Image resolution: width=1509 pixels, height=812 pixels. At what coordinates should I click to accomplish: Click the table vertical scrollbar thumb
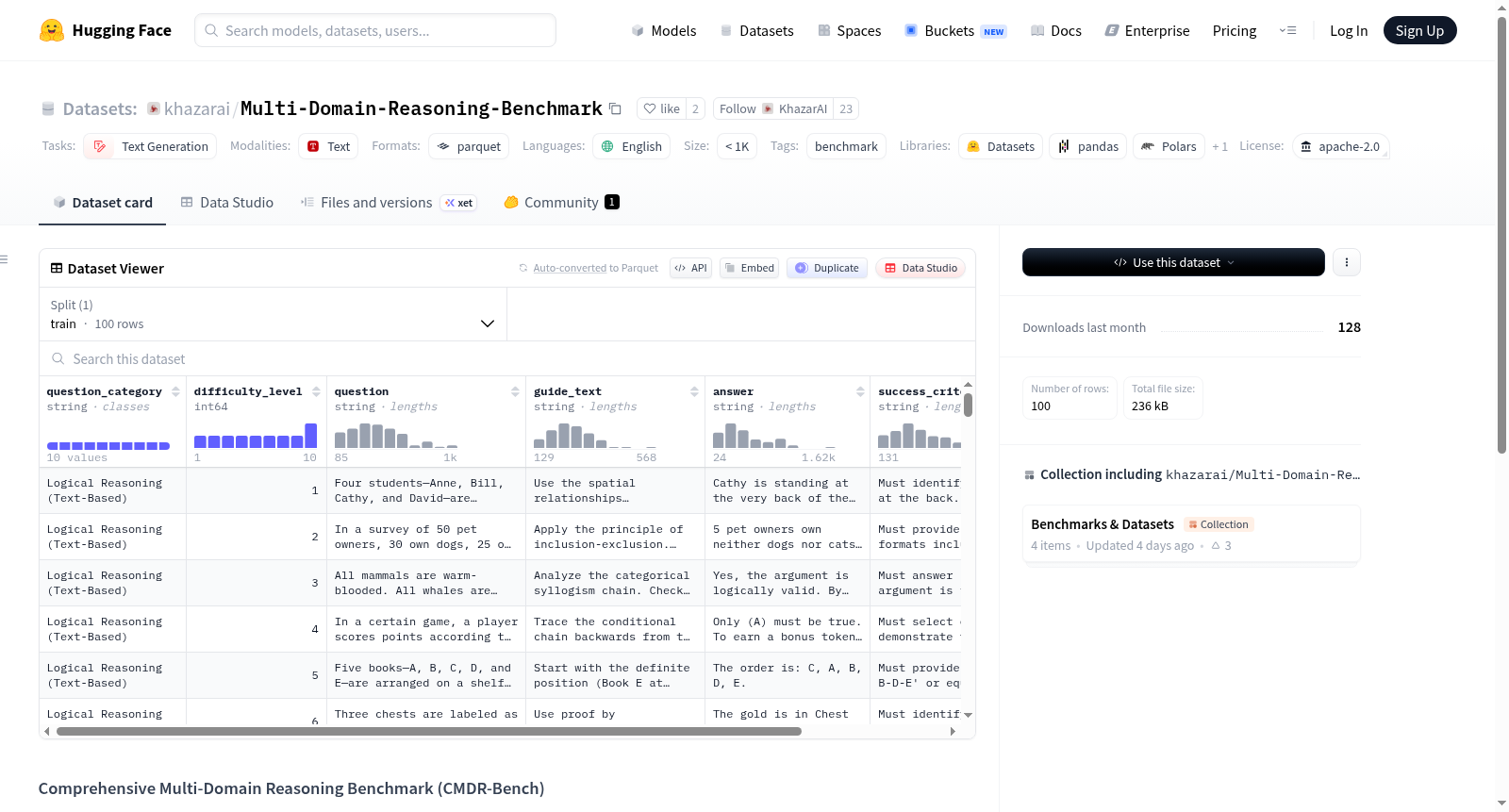(968, 406)
